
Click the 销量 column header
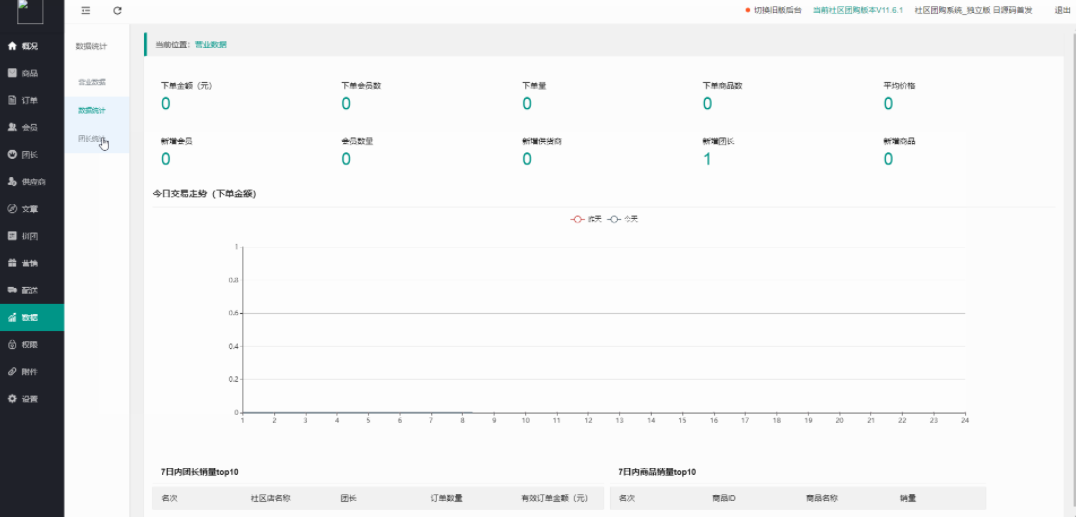click(x=908, y=498)
